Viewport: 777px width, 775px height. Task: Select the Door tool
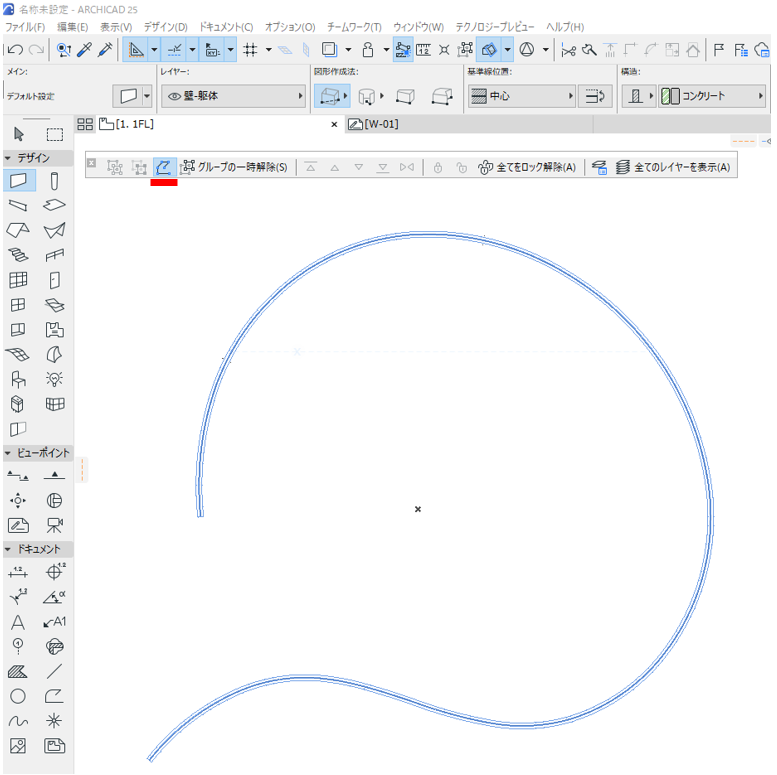coord(55,280)
